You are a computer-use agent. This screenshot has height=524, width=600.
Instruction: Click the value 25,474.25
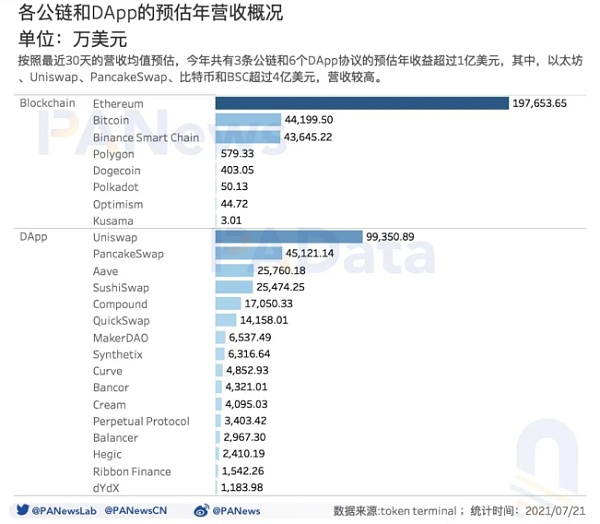(280, 287)
